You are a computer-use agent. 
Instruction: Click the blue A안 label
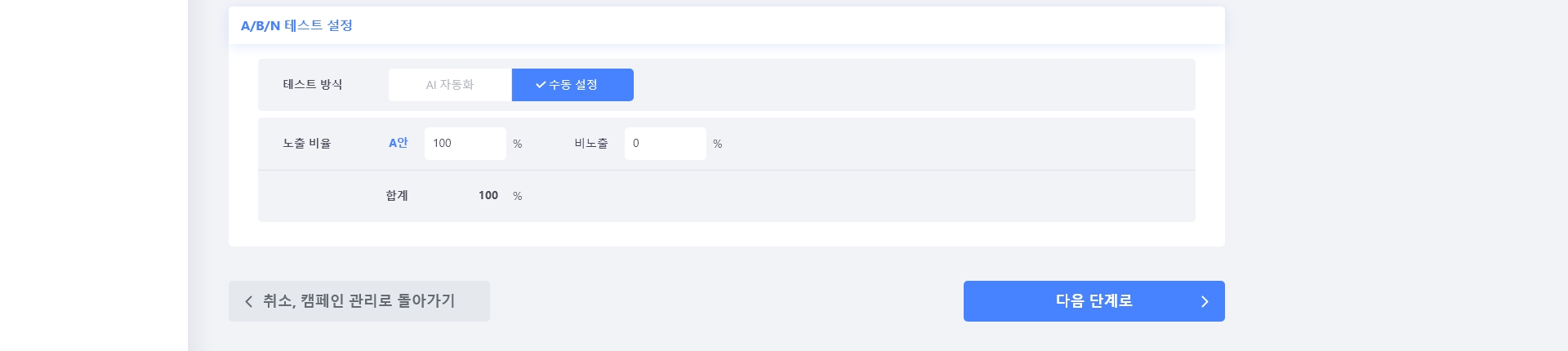click(x=398, y=143)
